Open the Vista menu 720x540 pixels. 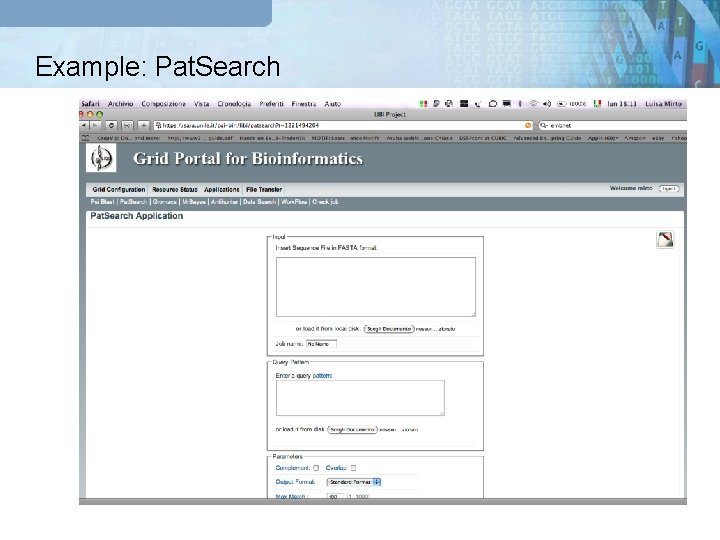(x=202, y=104)
